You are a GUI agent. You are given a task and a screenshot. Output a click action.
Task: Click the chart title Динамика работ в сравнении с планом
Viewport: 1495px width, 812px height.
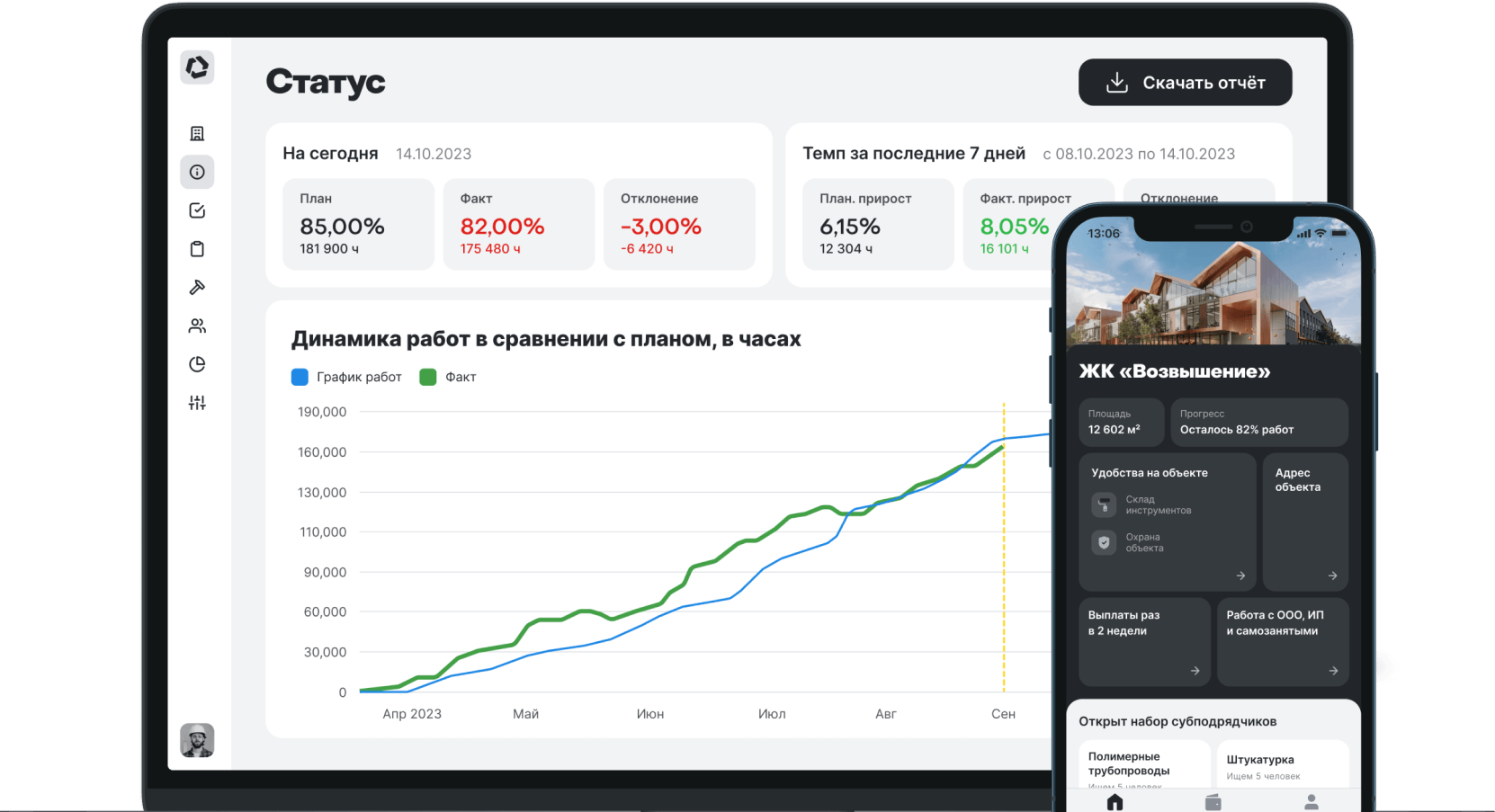(546, 339)
